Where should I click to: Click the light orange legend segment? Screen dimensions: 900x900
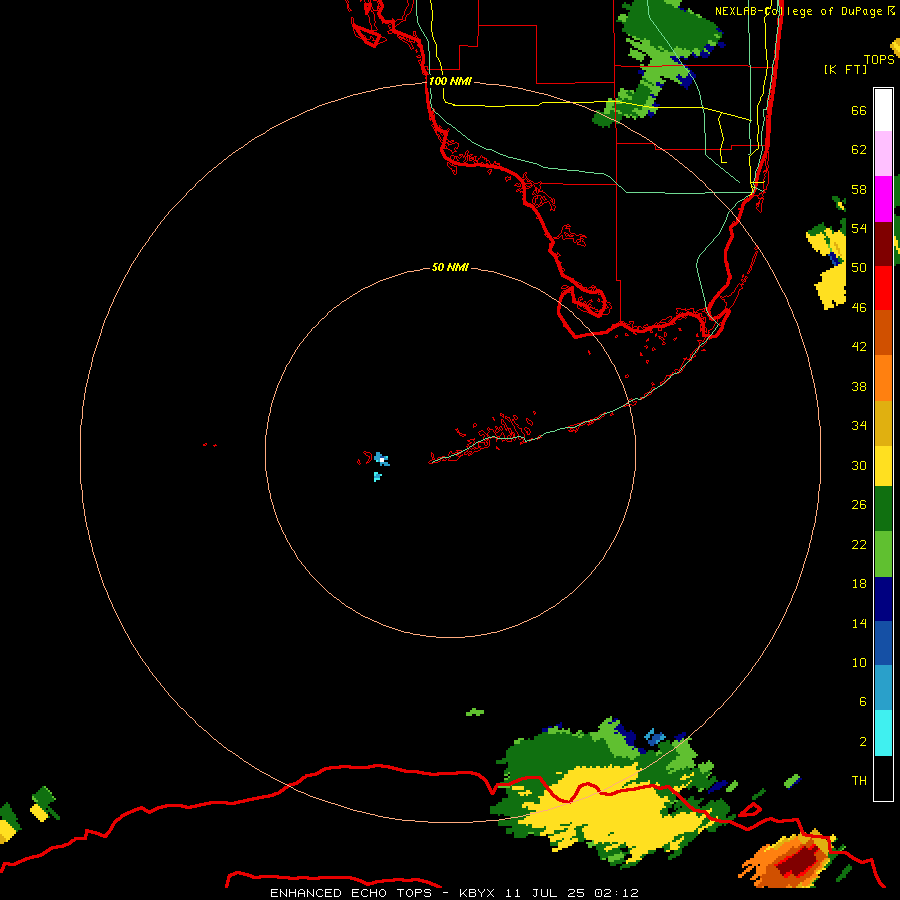pyautogui.click(x=883, y=377)
